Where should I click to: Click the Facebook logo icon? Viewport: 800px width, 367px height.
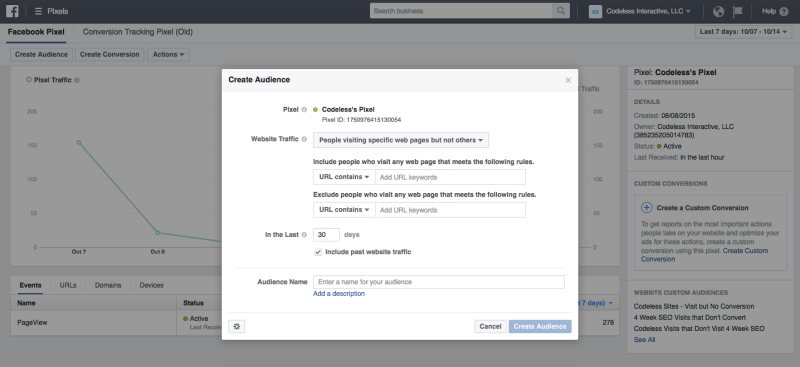click(12, 11)
